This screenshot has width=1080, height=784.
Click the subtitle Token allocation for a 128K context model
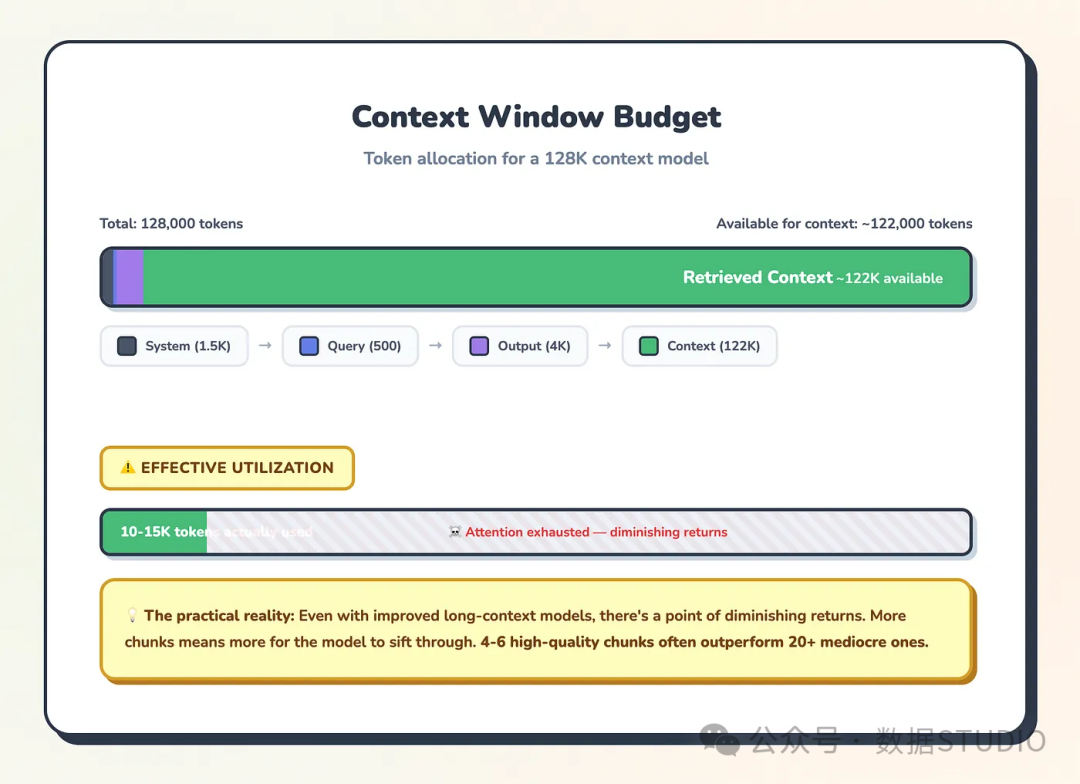(x=536, y=158)
